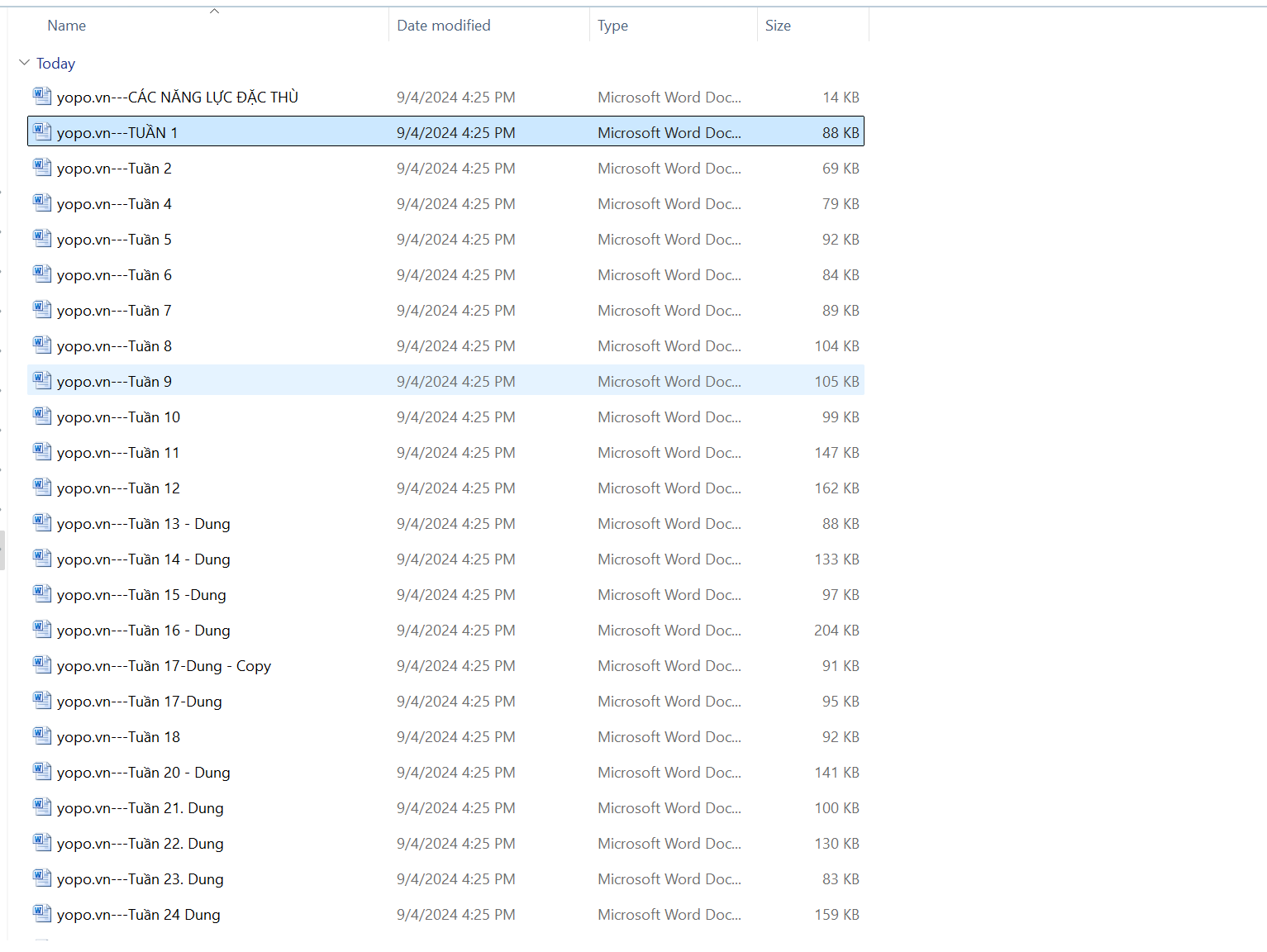Image resolution: width=1267 pixels, height=952 pixels.
Task: Select file name yopo.vn---Tuần 10
Action: tap(118, 417)
